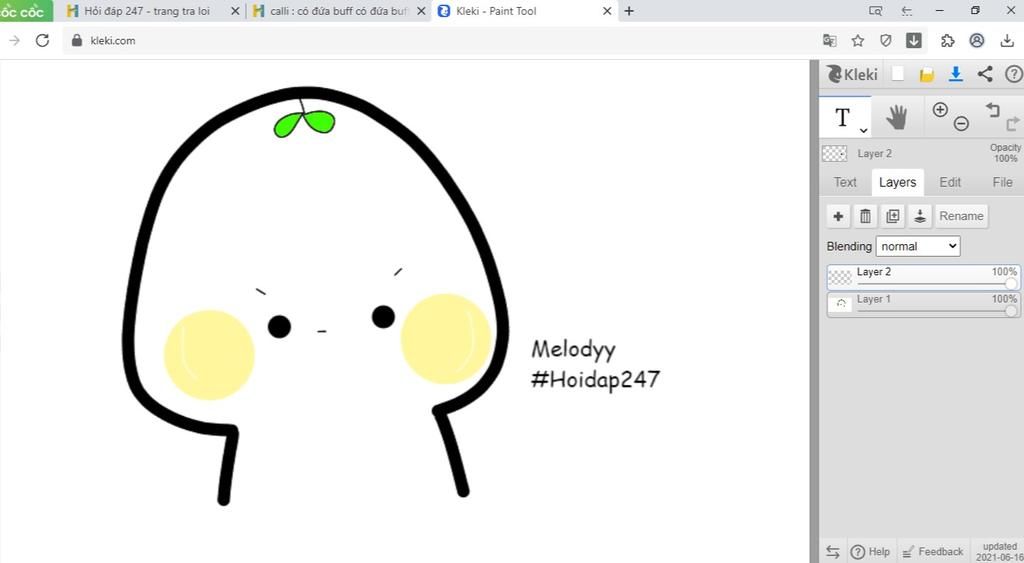The image size is (1024, 563).
Task: View site security lock info
Action: (77, 40)
